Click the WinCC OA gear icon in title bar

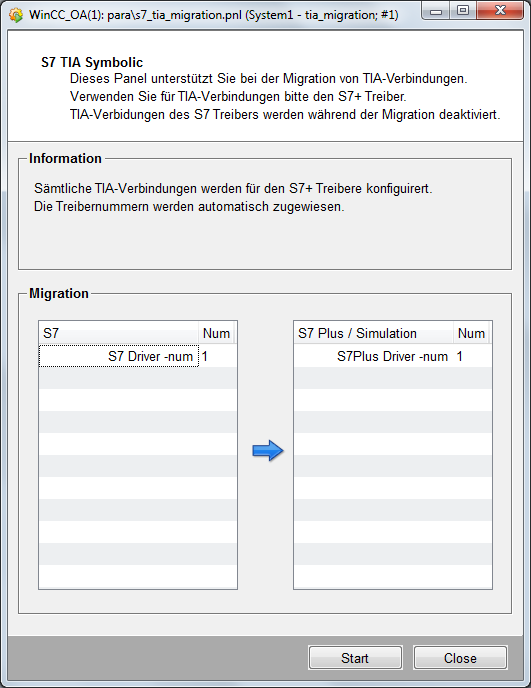point(16,15)
